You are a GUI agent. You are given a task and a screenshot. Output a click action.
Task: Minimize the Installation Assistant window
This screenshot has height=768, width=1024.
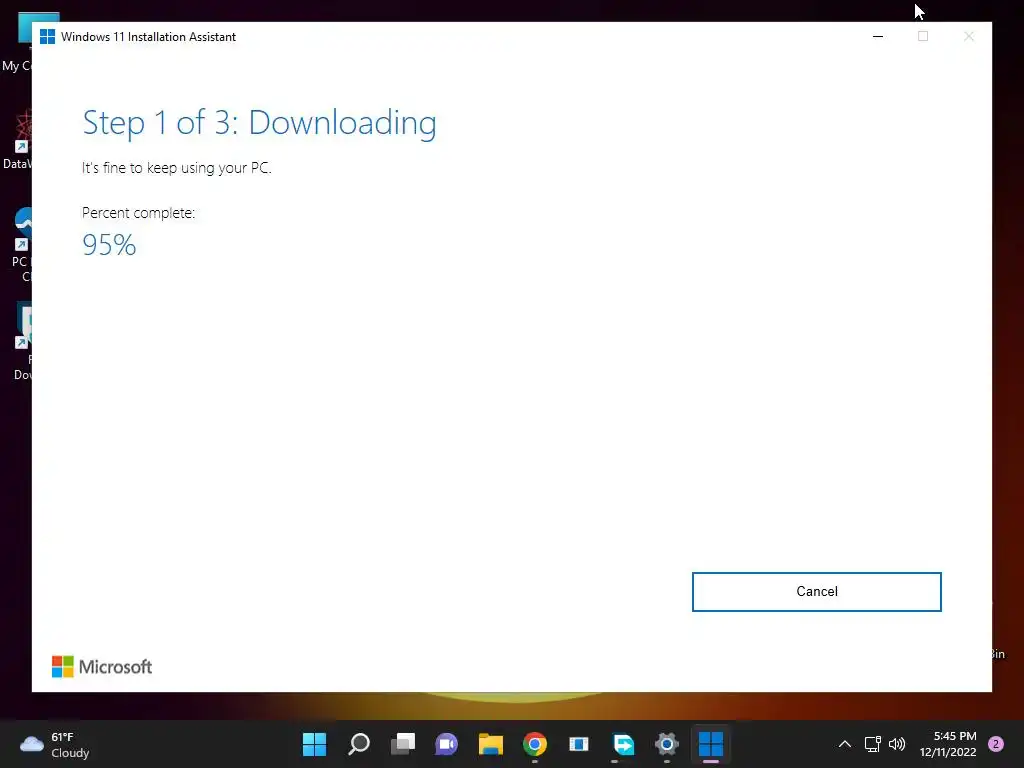tap(878, 37)
